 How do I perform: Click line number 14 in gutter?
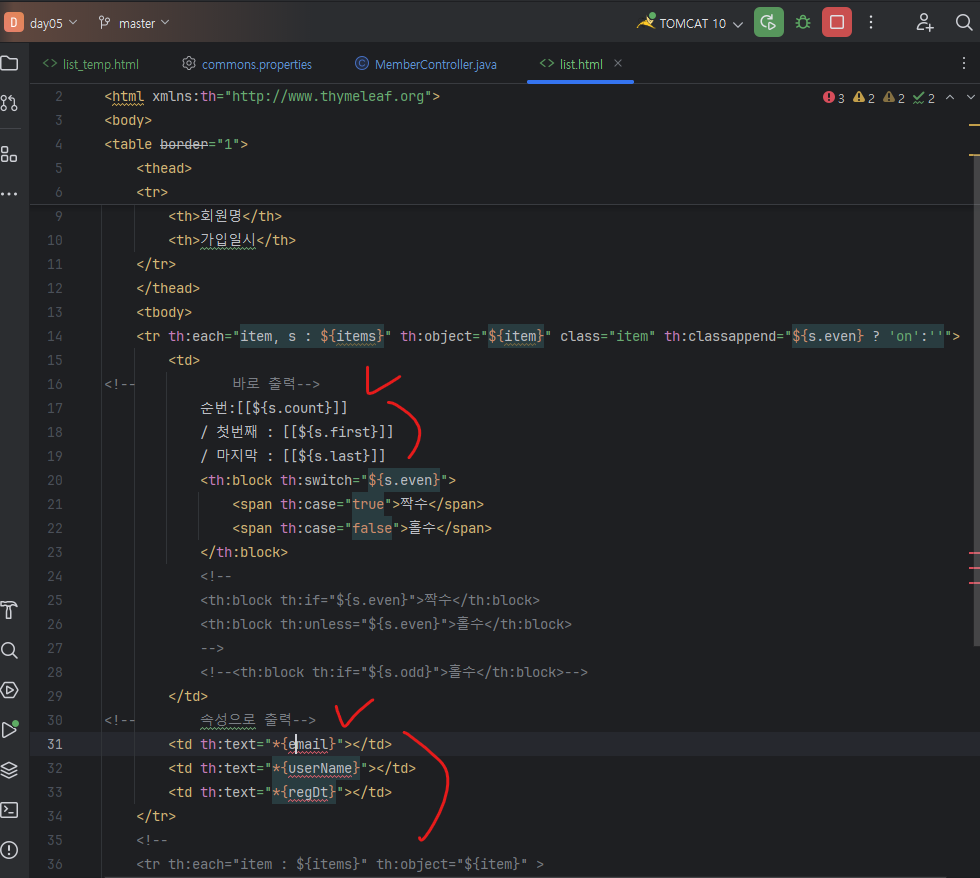pyautogui.click(x=54, y=336)
